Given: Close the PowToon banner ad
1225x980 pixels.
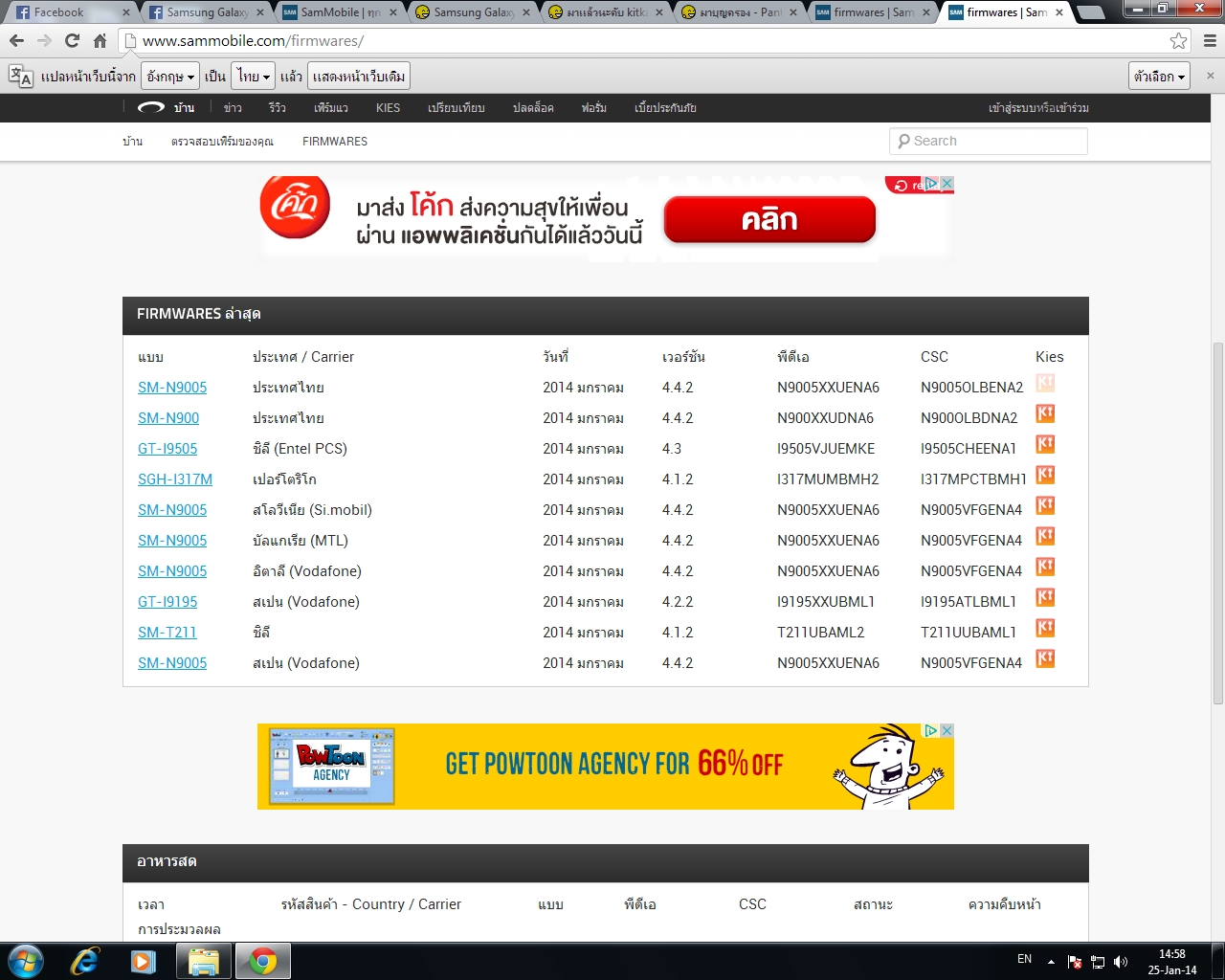Looking at the screenshot, I should (947, 730).
